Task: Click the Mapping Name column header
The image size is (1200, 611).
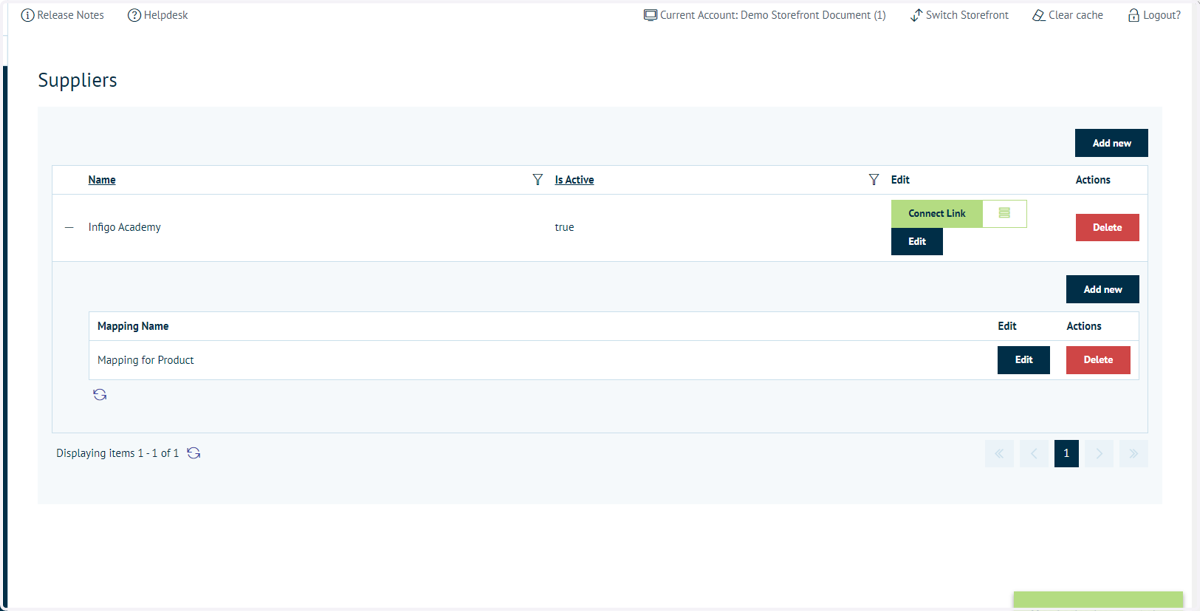Action: (x=133, y=326)
